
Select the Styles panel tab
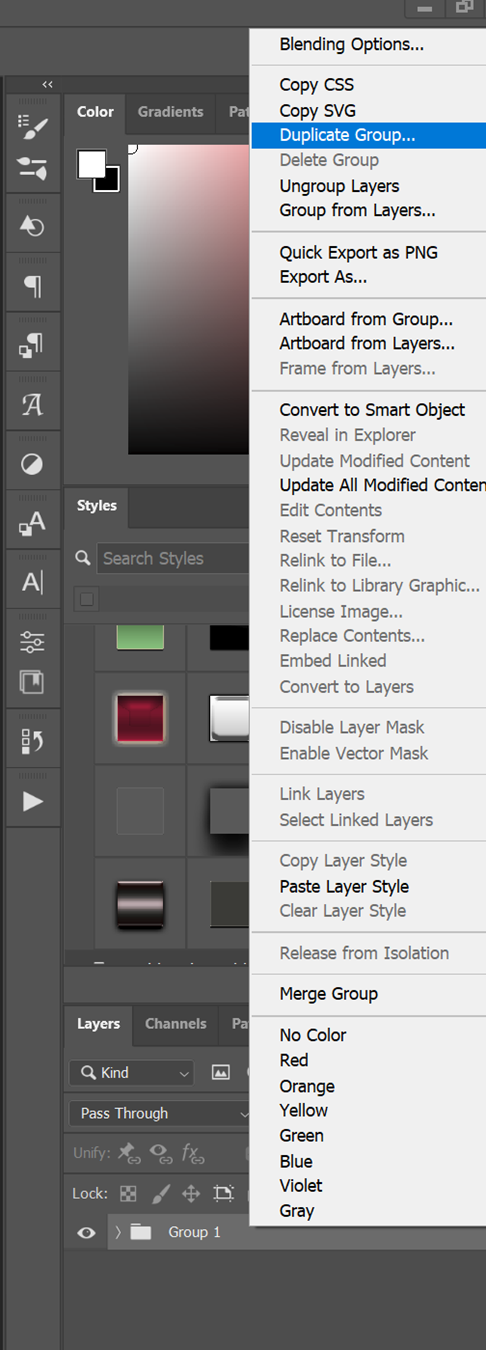(97, 505)
